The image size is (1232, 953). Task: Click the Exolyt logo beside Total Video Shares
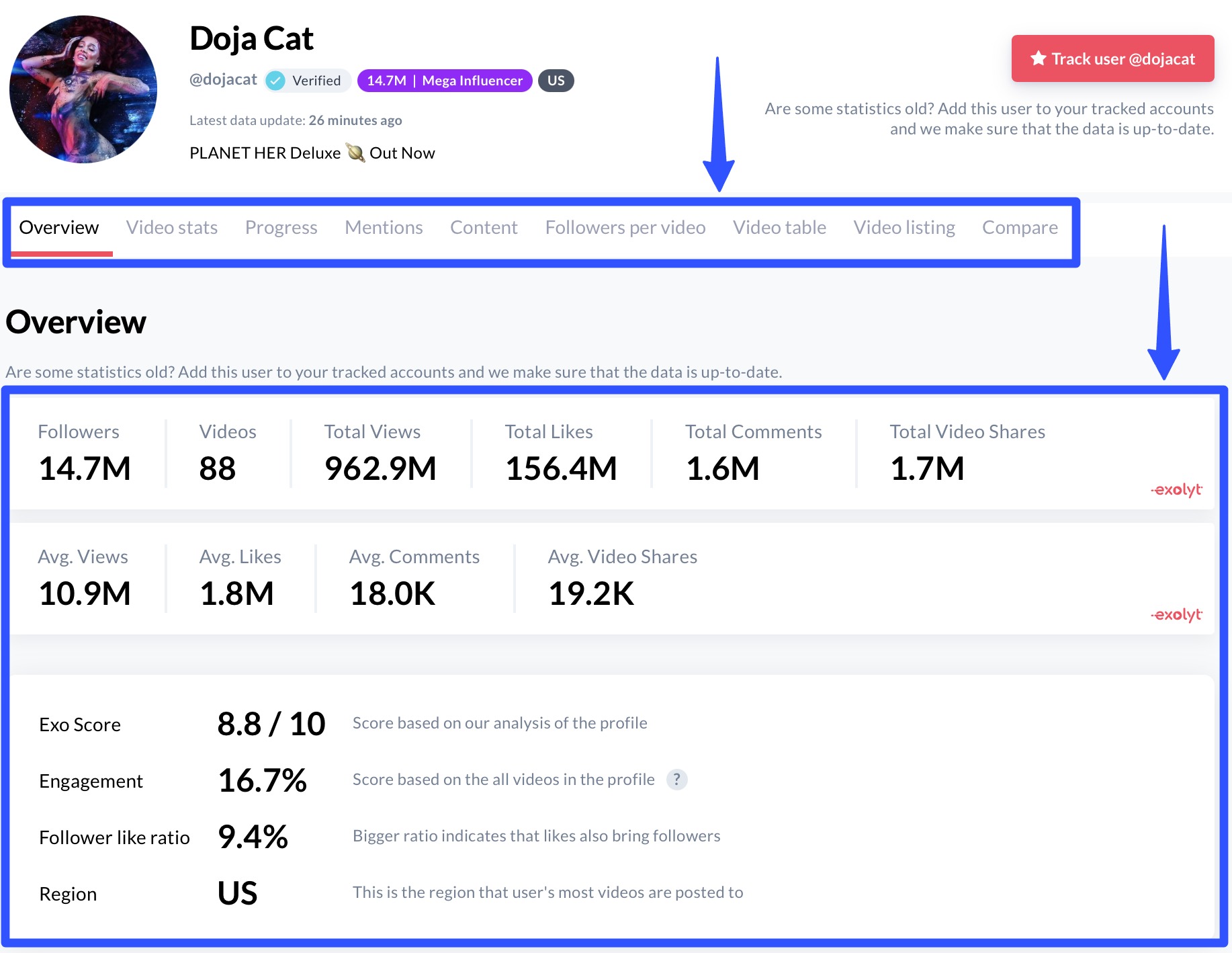1176,490
